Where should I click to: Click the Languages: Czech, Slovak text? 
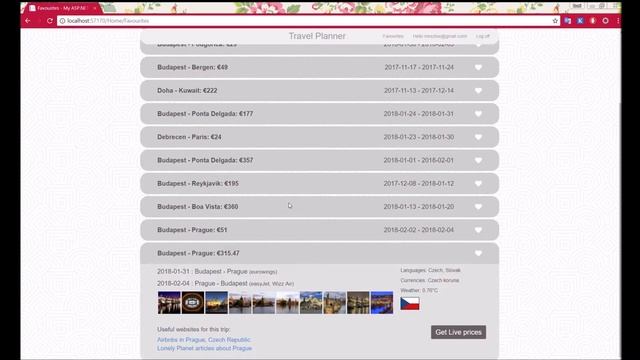point(430,270)
